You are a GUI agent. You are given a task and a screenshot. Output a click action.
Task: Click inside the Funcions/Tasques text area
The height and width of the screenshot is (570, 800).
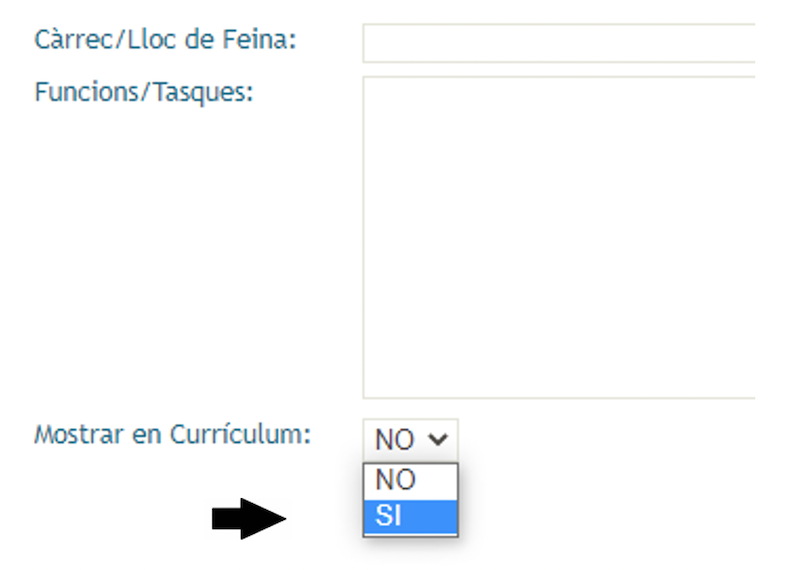tap(557, 237)
